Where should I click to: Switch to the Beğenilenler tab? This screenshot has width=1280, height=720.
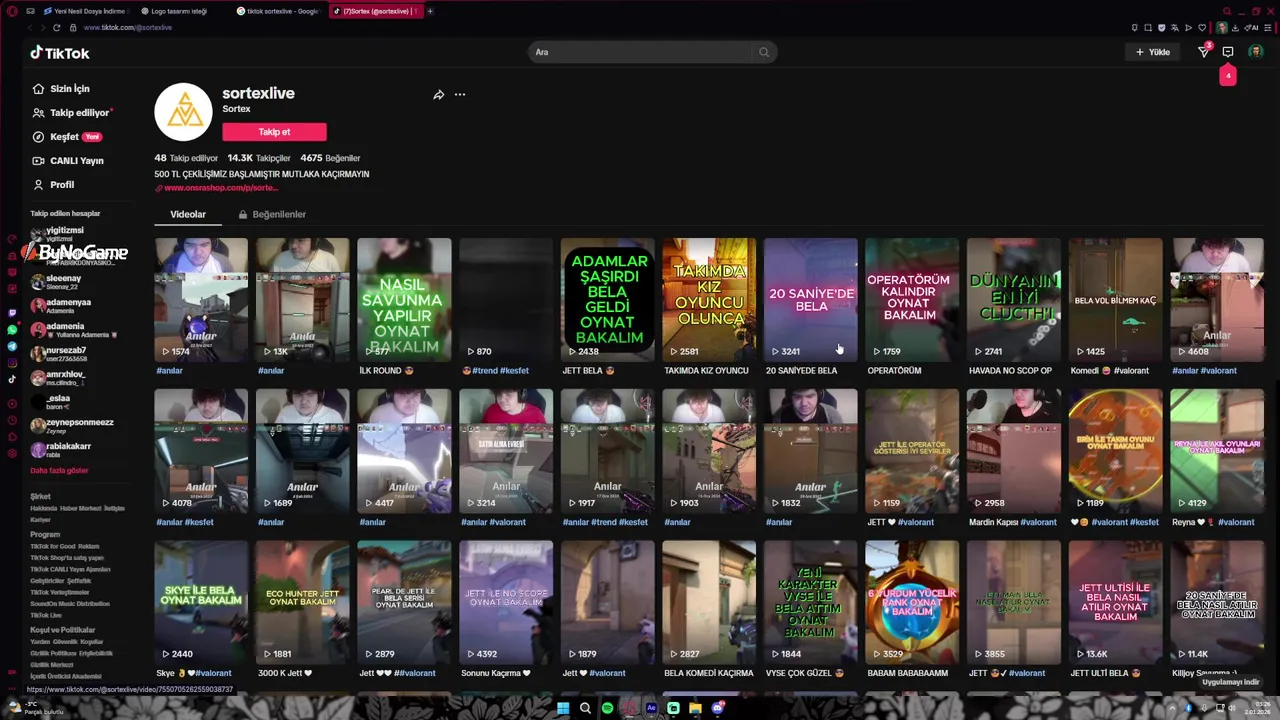(x=272, y=214)
